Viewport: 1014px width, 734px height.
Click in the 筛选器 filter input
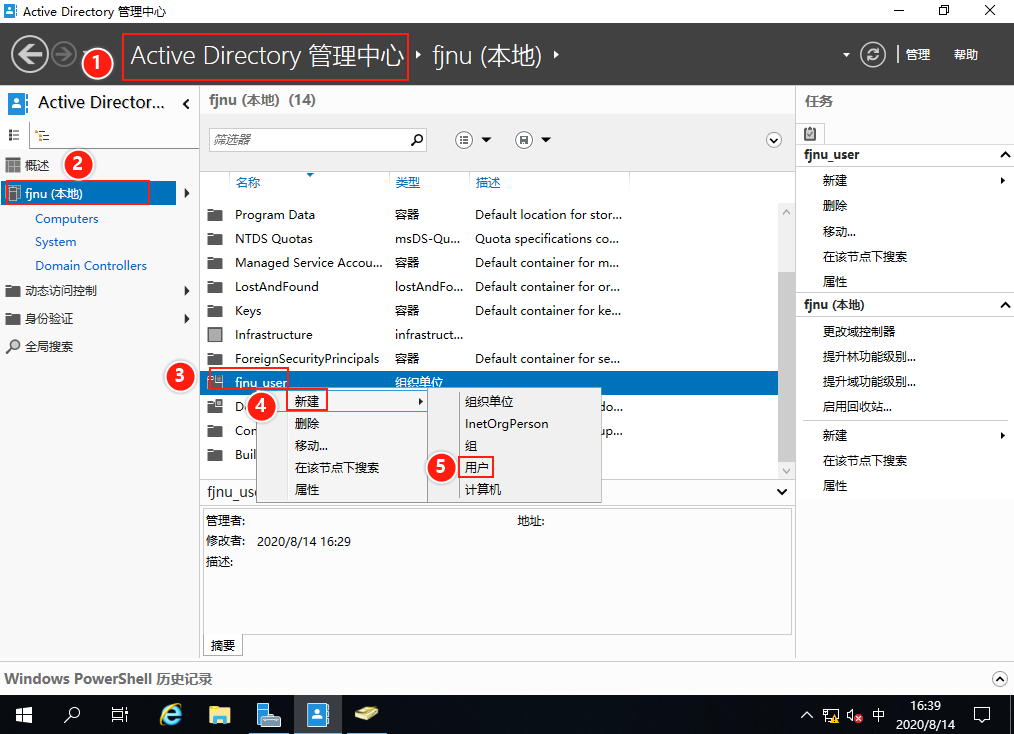309,140
